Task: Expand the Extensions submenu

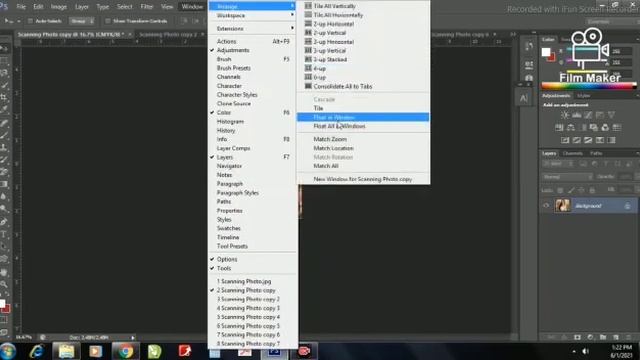Action: coord(252,29)
